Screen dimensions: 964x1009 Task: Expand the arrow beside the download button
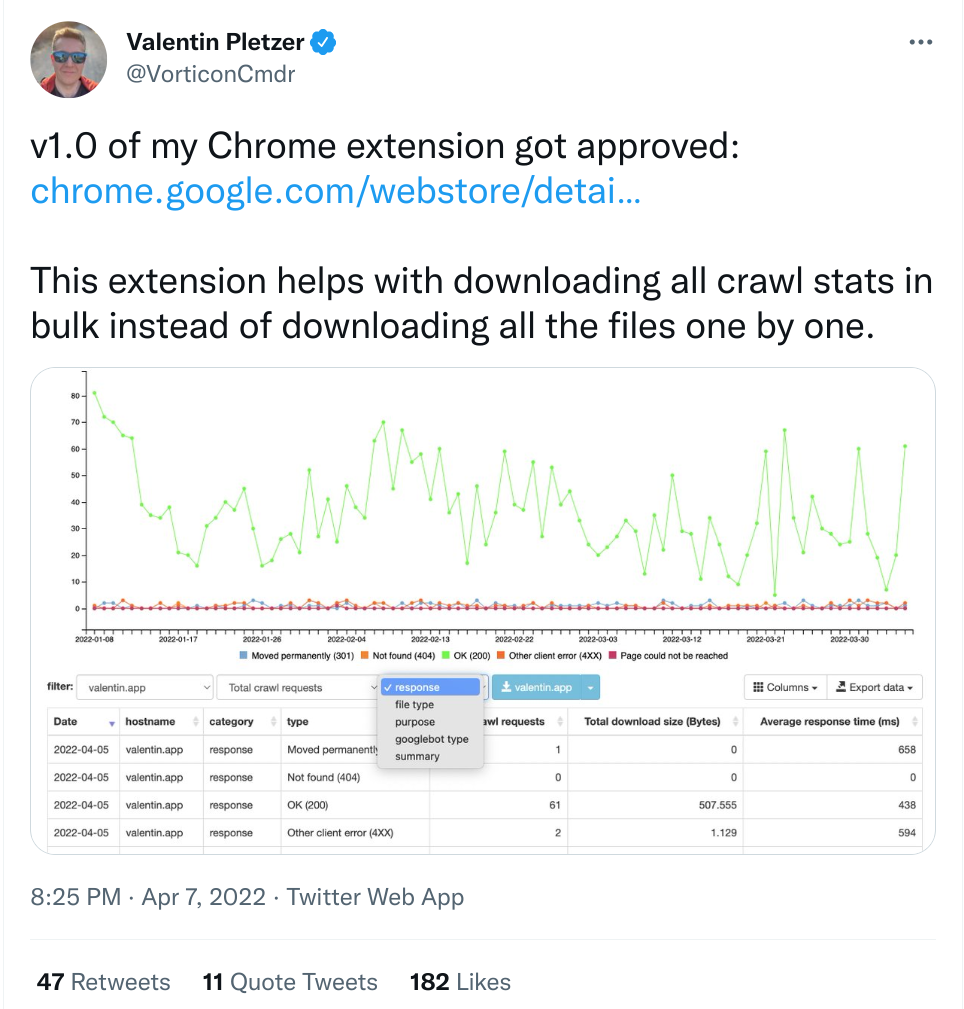[590, 687]
